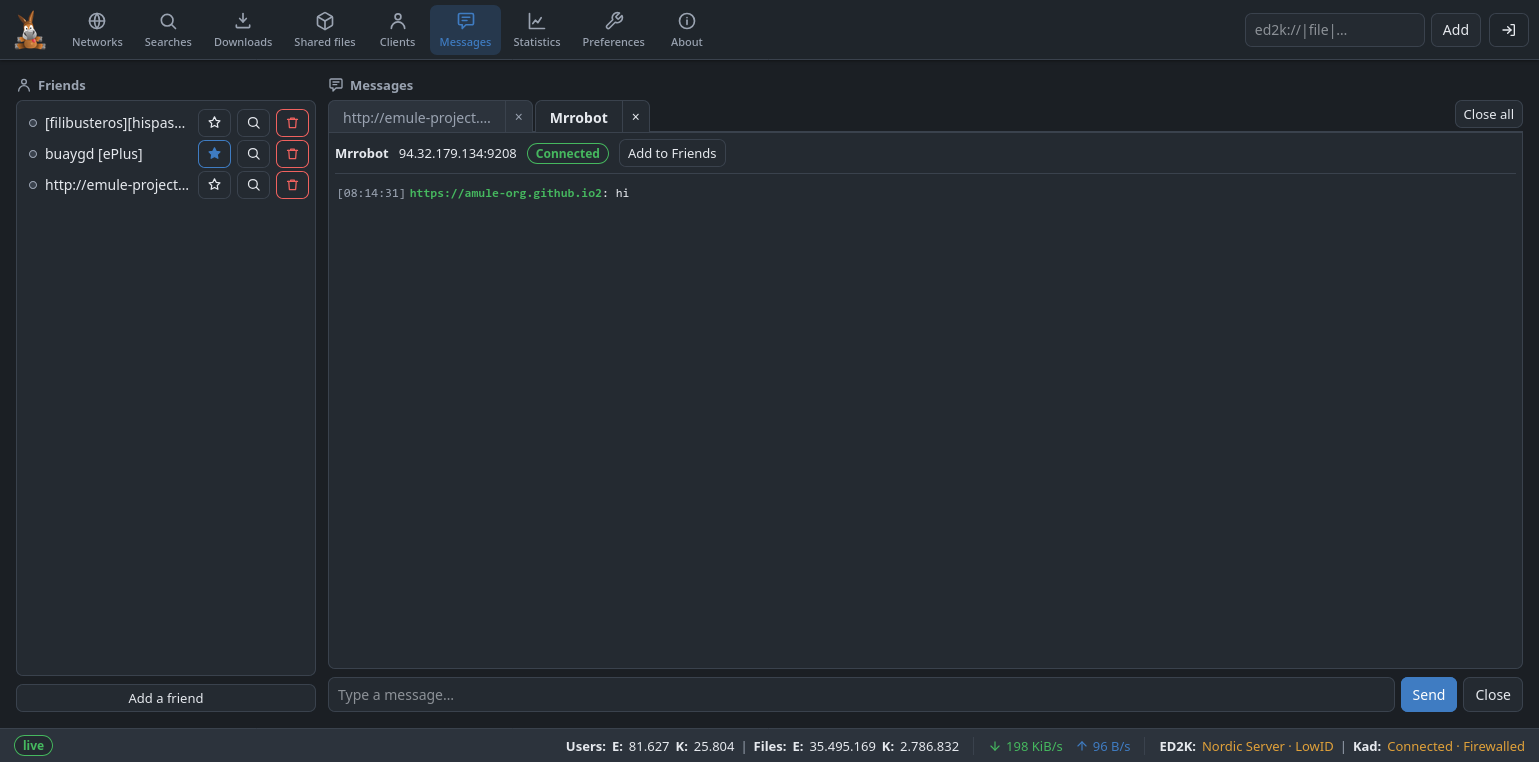This screenshot has height=762, width=1539.
Task: Select the Messages section
Action: click(x=465, y=30)
